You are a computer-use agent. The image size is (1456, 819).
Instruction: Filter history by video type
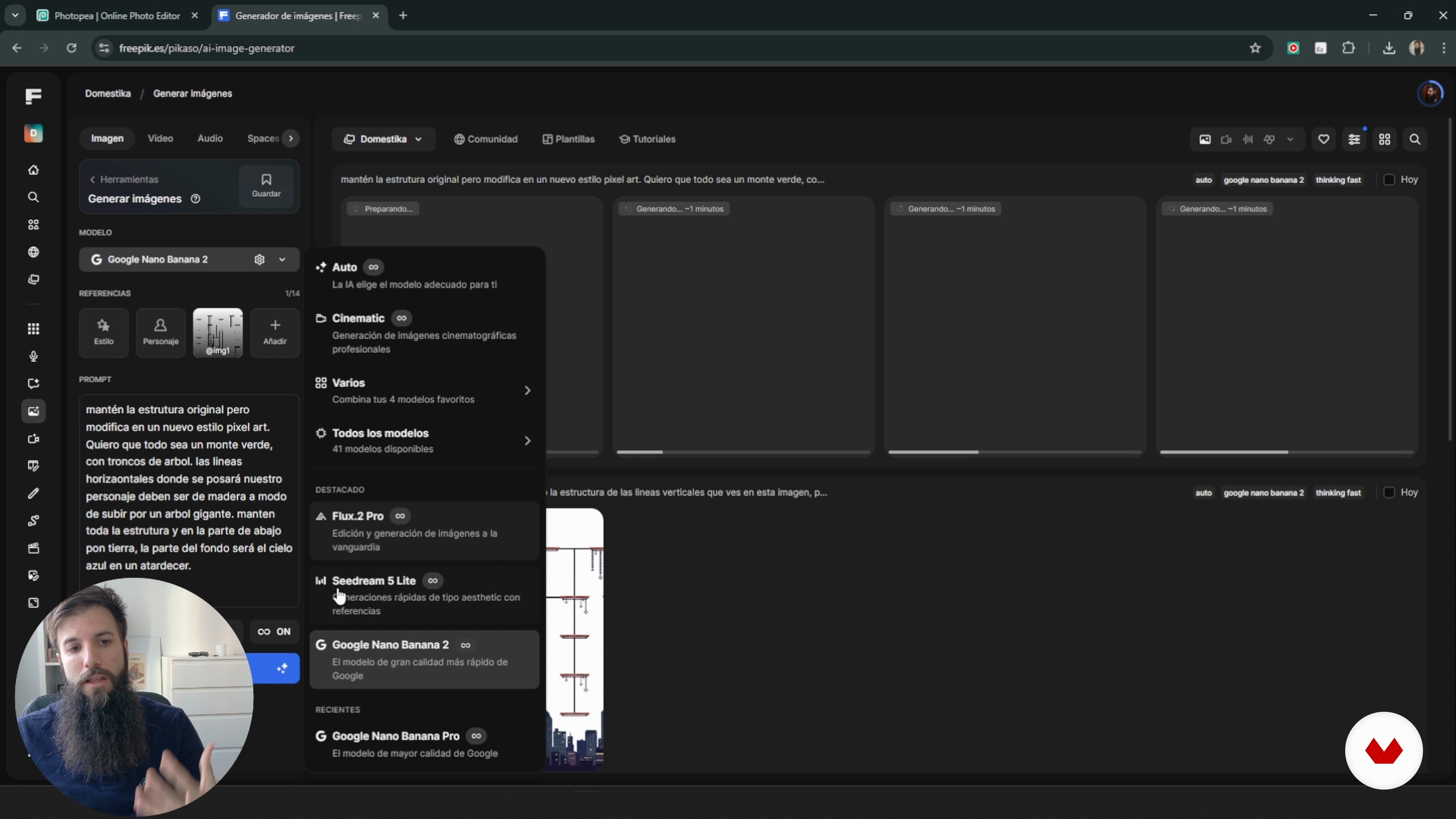point(1226,140)
